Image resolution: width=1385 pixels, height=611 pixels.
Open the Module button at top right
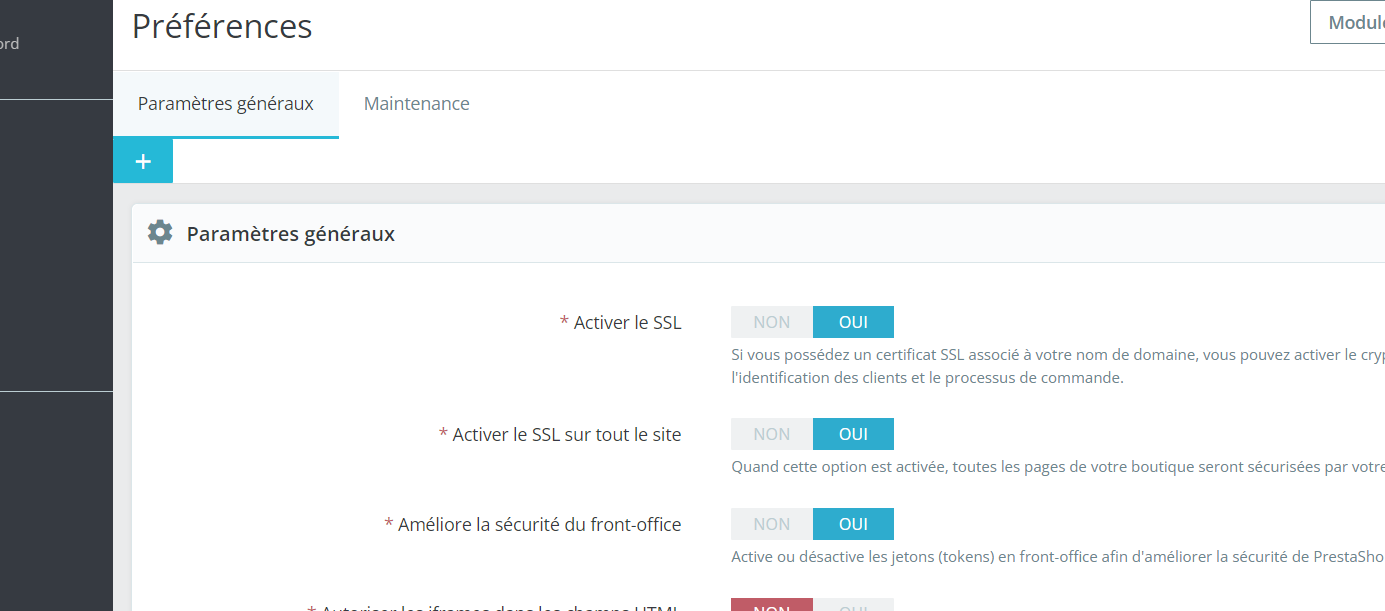pyautogui.click(x=1348, y=22)
